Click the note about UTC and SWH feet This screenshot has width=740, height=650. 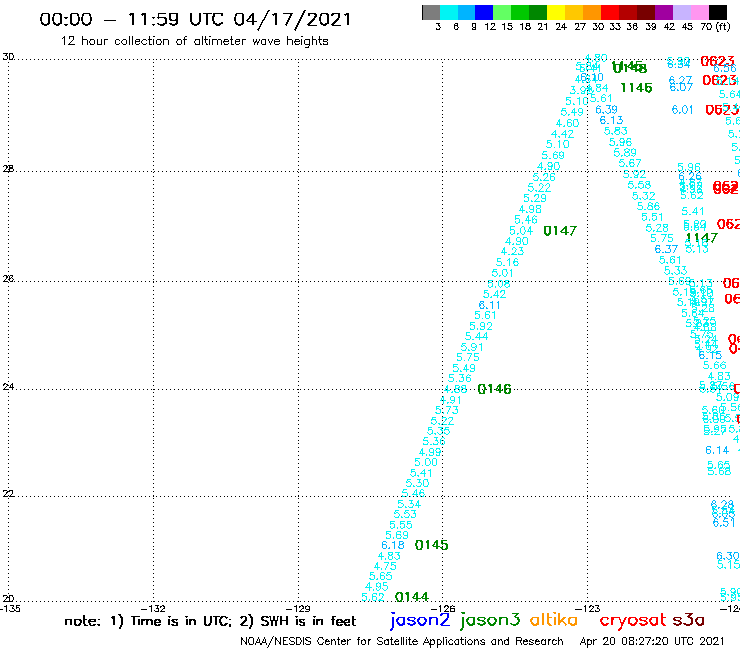pos(210,621)
